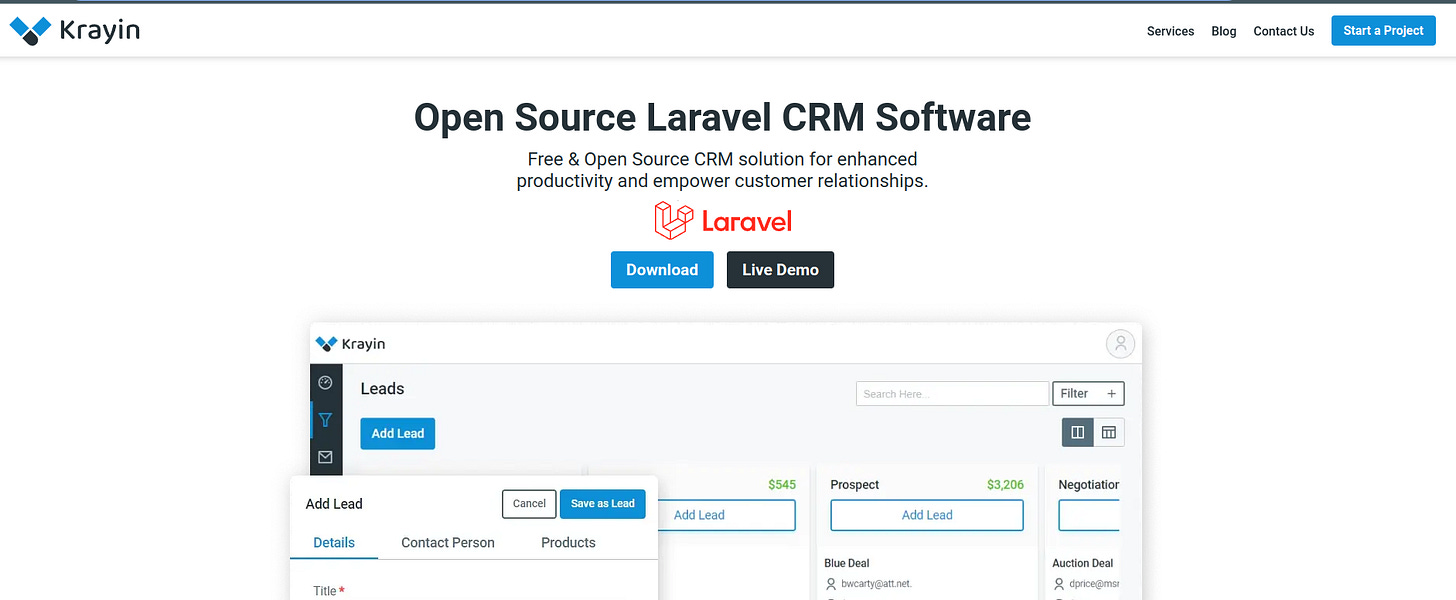The width and height of the screenshot is (1456, 600).
Task: Expand the Filter plus control
Action: coord(1088,394)
